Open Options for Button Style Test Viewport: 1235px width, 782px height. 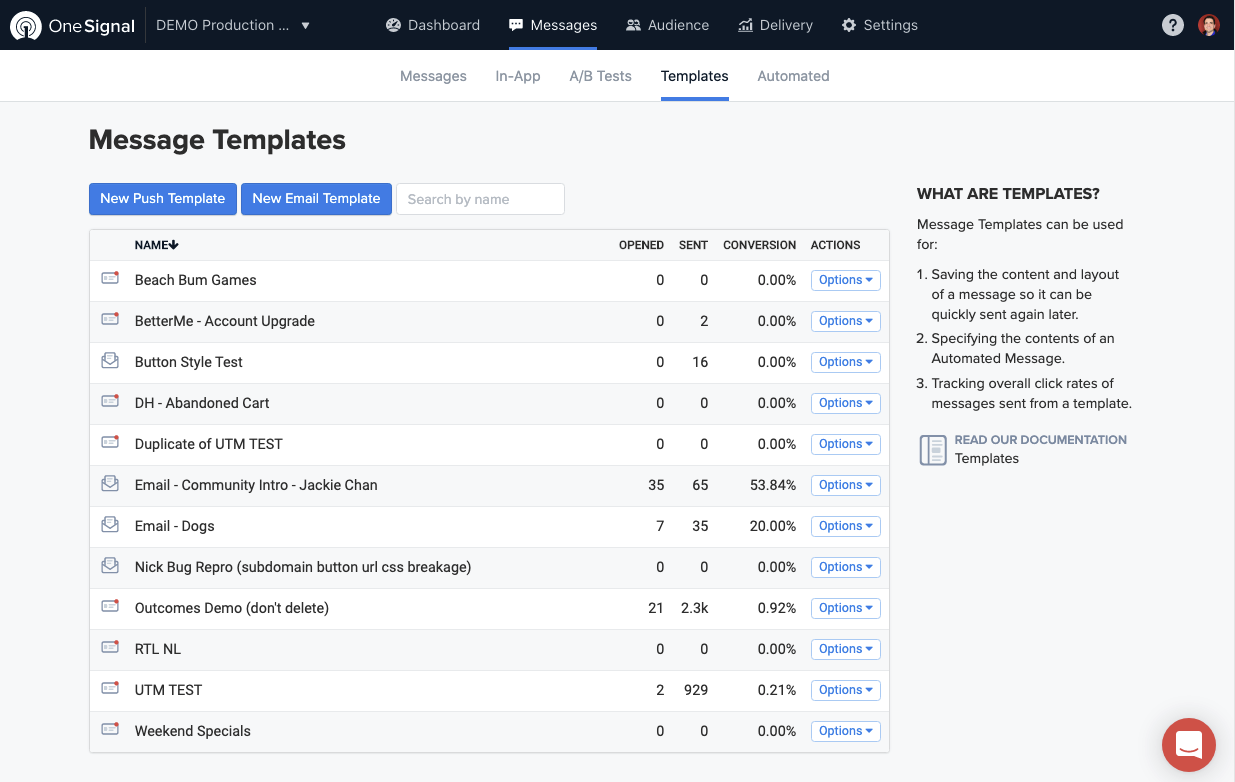click(x=845, y=362)
